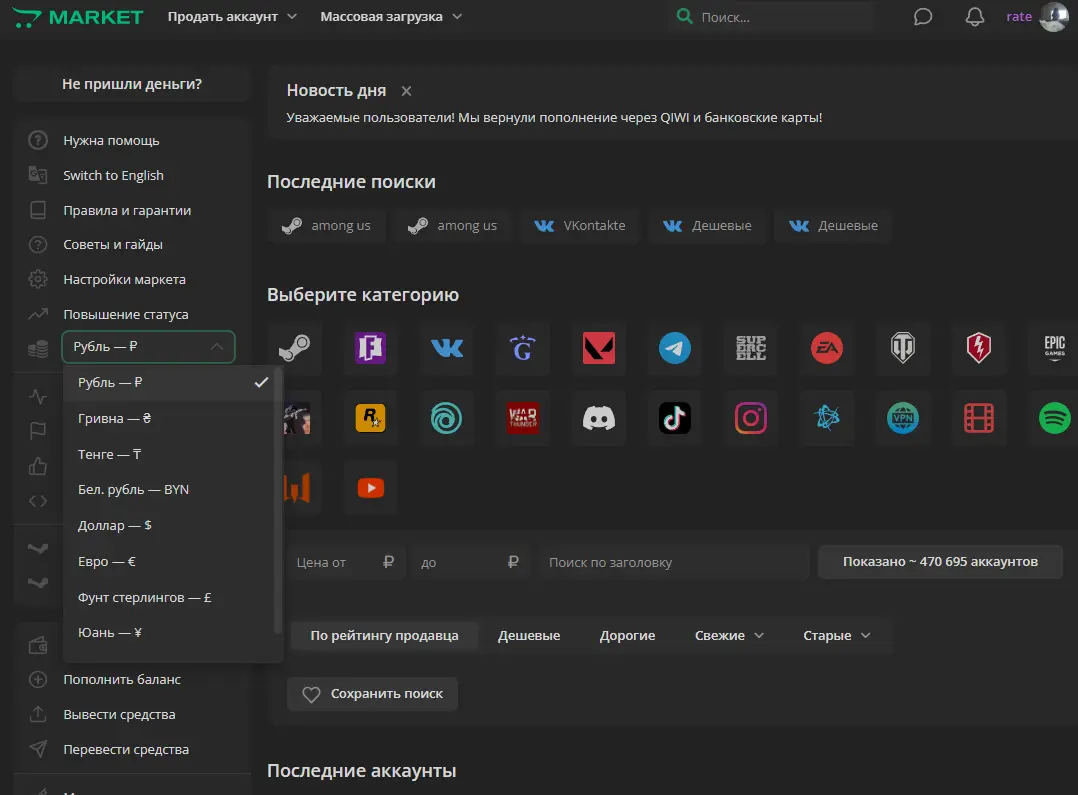Choose the Telegram category icon
The image size is (1078, 795).
click(675, 348)
